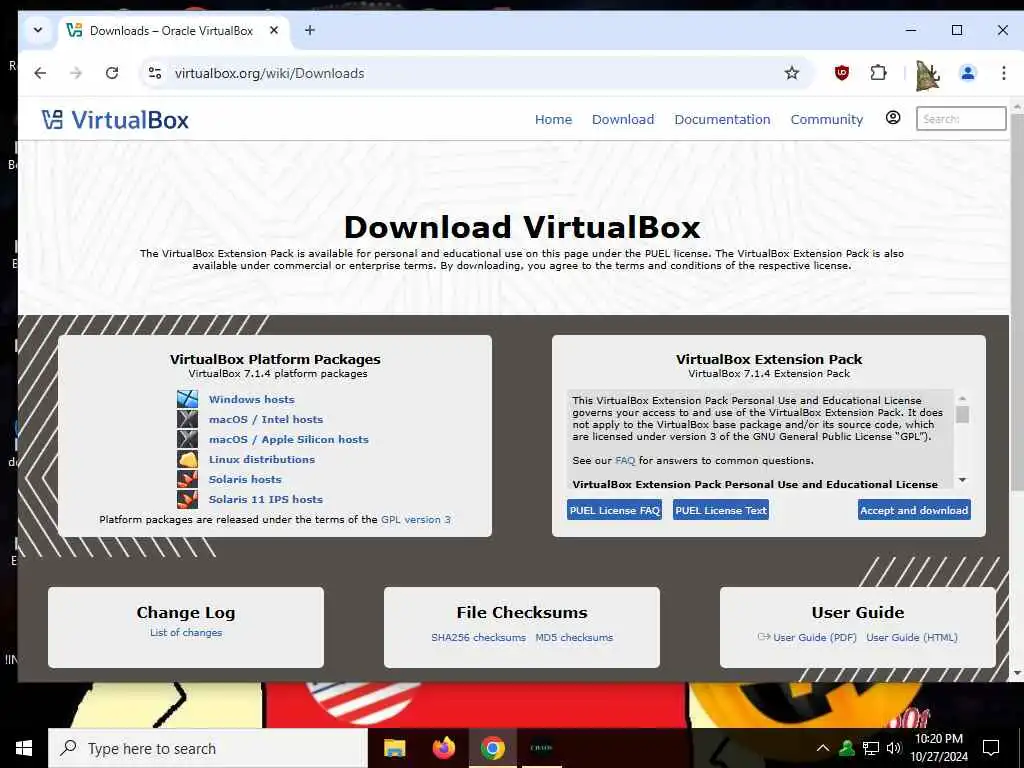Open the dark app icon in the taskbar

541,748
